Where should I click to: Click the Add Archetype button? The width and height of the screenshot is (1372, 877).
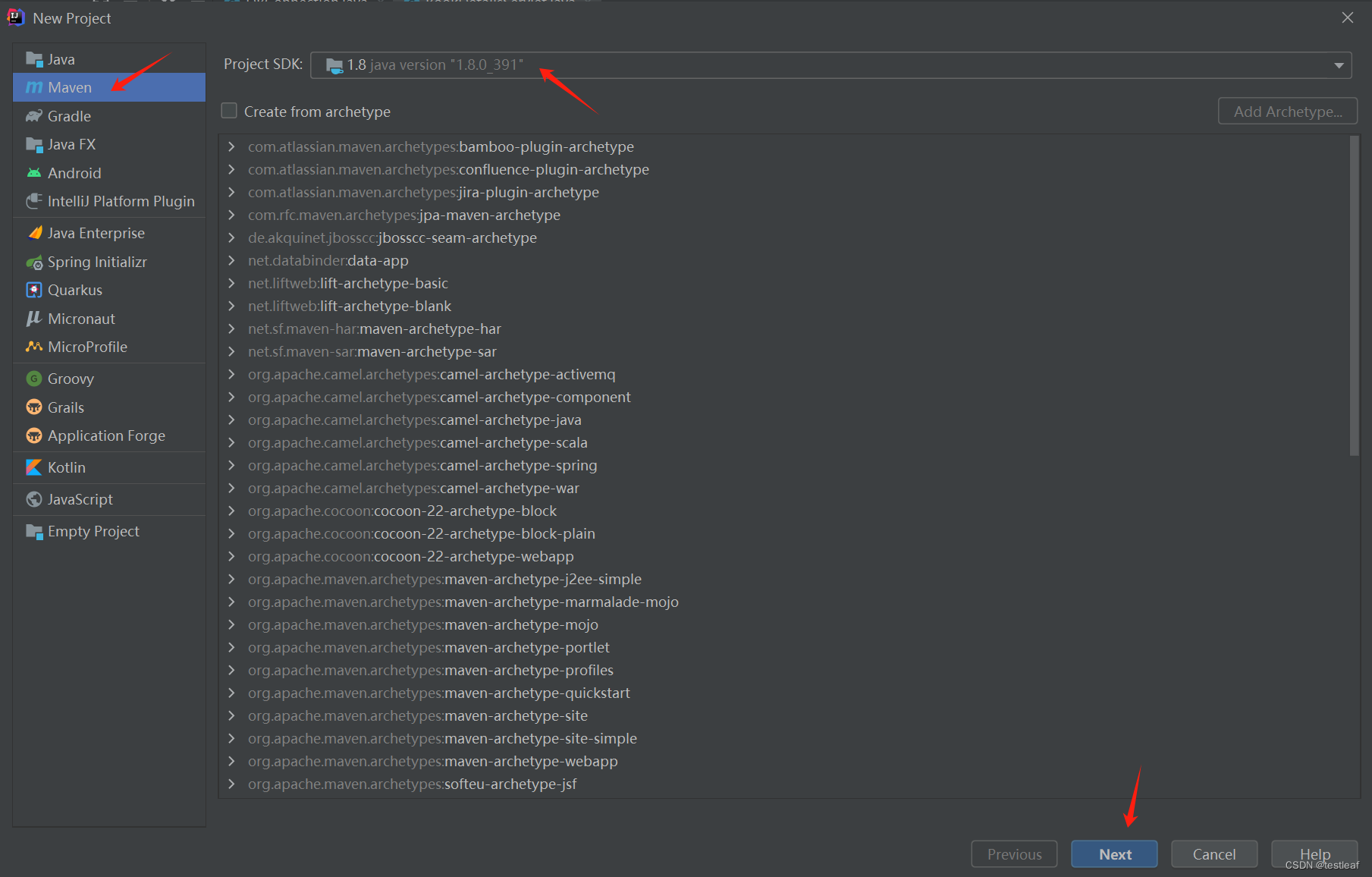1288,112
